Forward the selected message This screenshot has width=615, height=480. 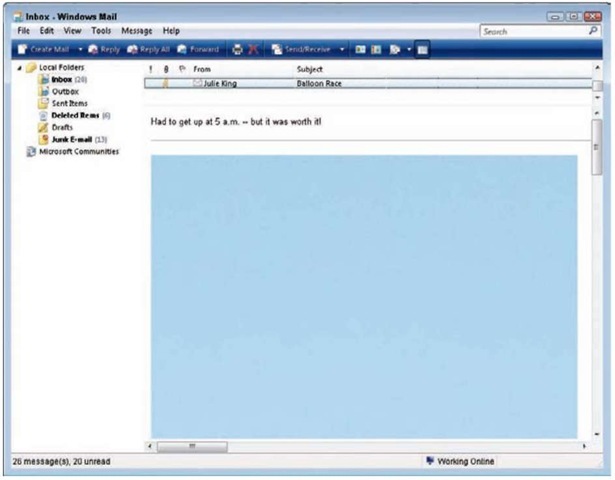click(198, 49)
